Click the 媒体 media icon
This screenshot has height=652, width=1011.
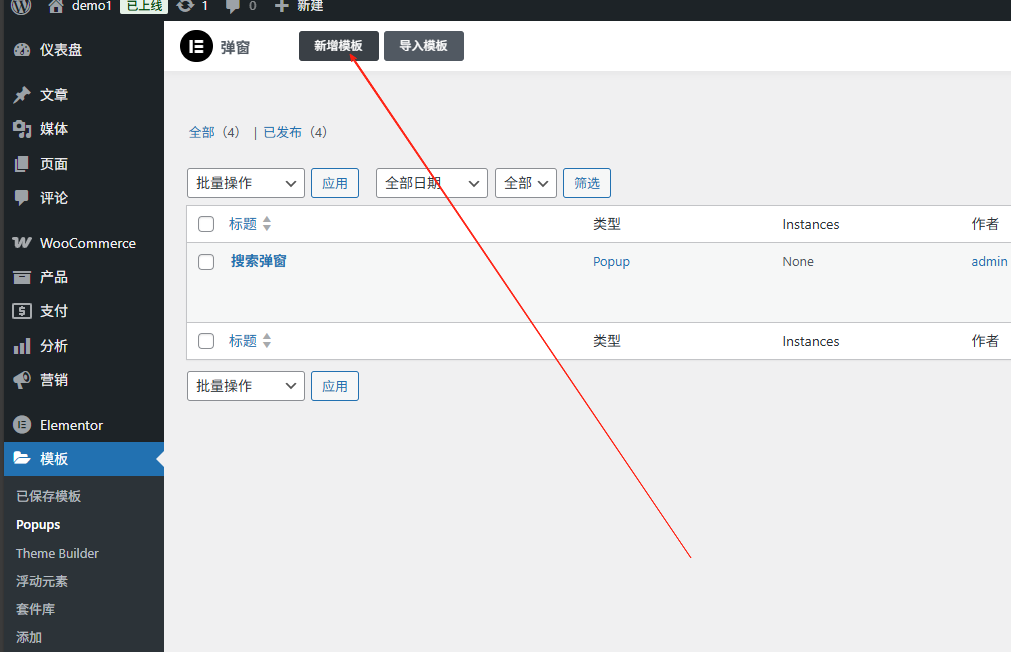tap(22, 129)
